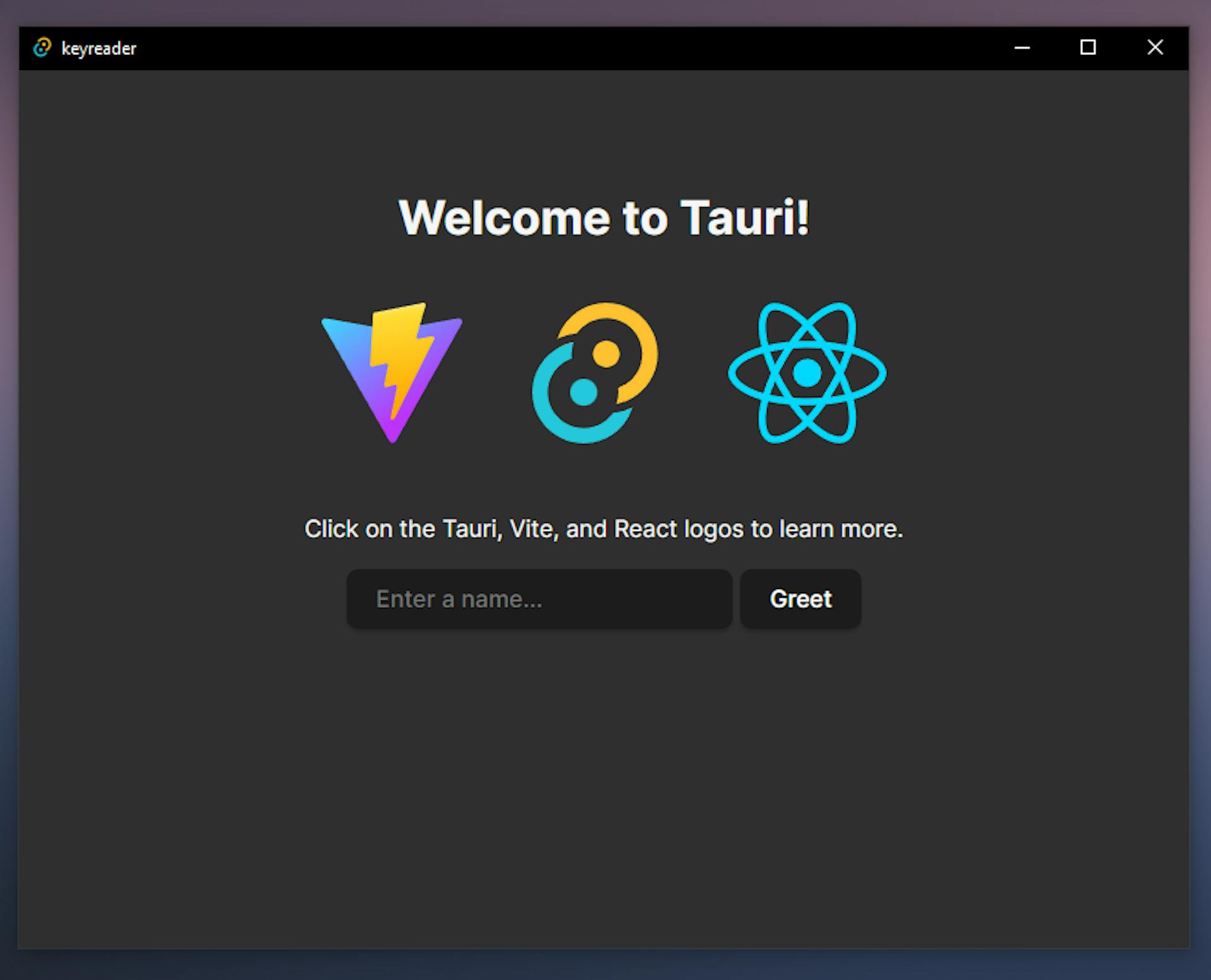Close the keyreader window
Image resolution: width=1211 pixels, height=980 pixels.
point(1155,48)
